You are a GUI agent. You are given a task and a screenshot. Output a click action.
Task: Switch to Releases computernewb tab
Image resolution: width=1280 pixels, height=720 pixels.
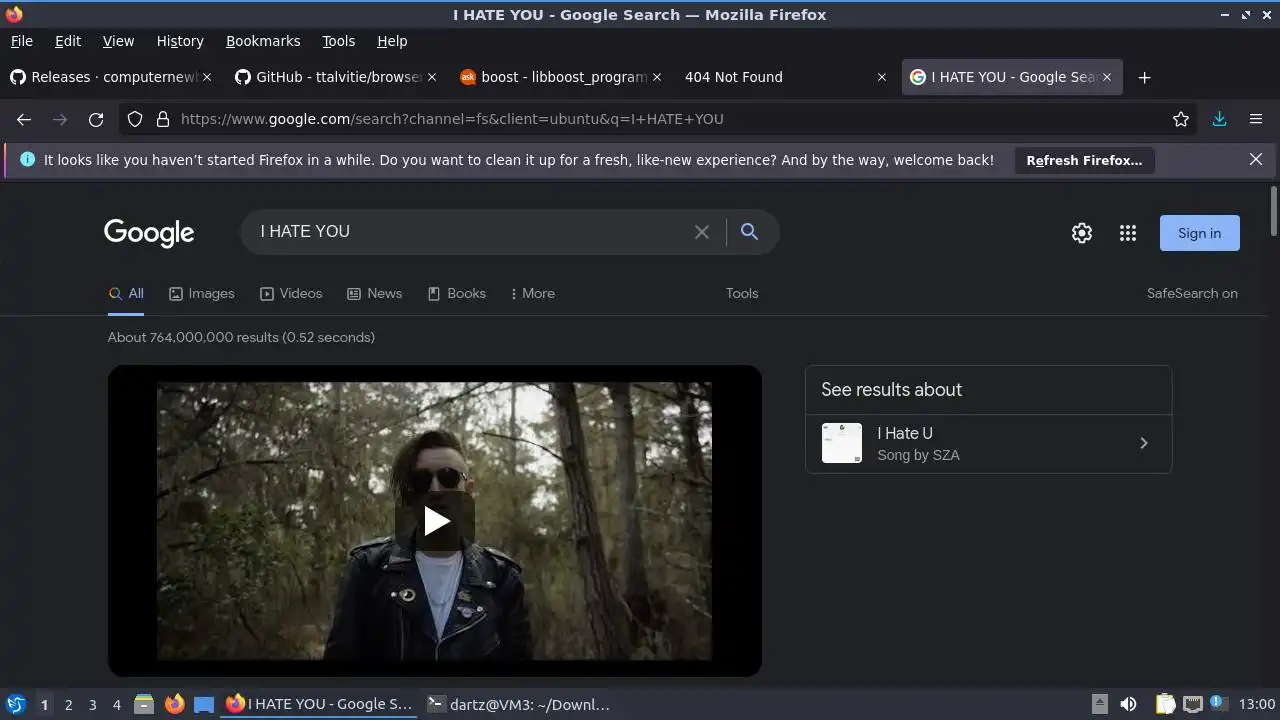click(110, 77)
